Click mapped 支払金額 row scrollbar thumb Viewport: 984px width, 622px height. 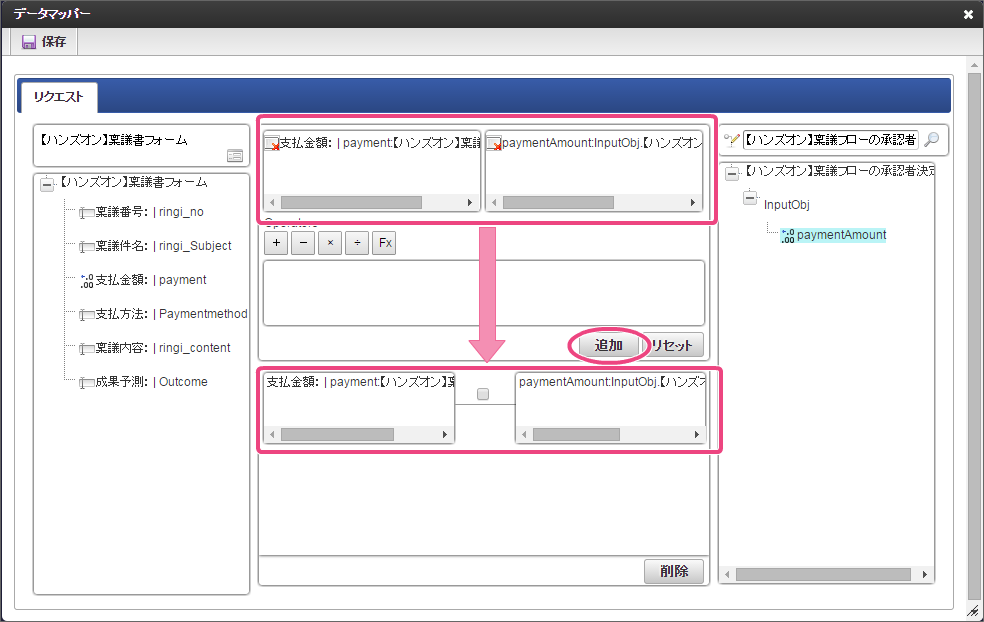(x=338, y=434)
